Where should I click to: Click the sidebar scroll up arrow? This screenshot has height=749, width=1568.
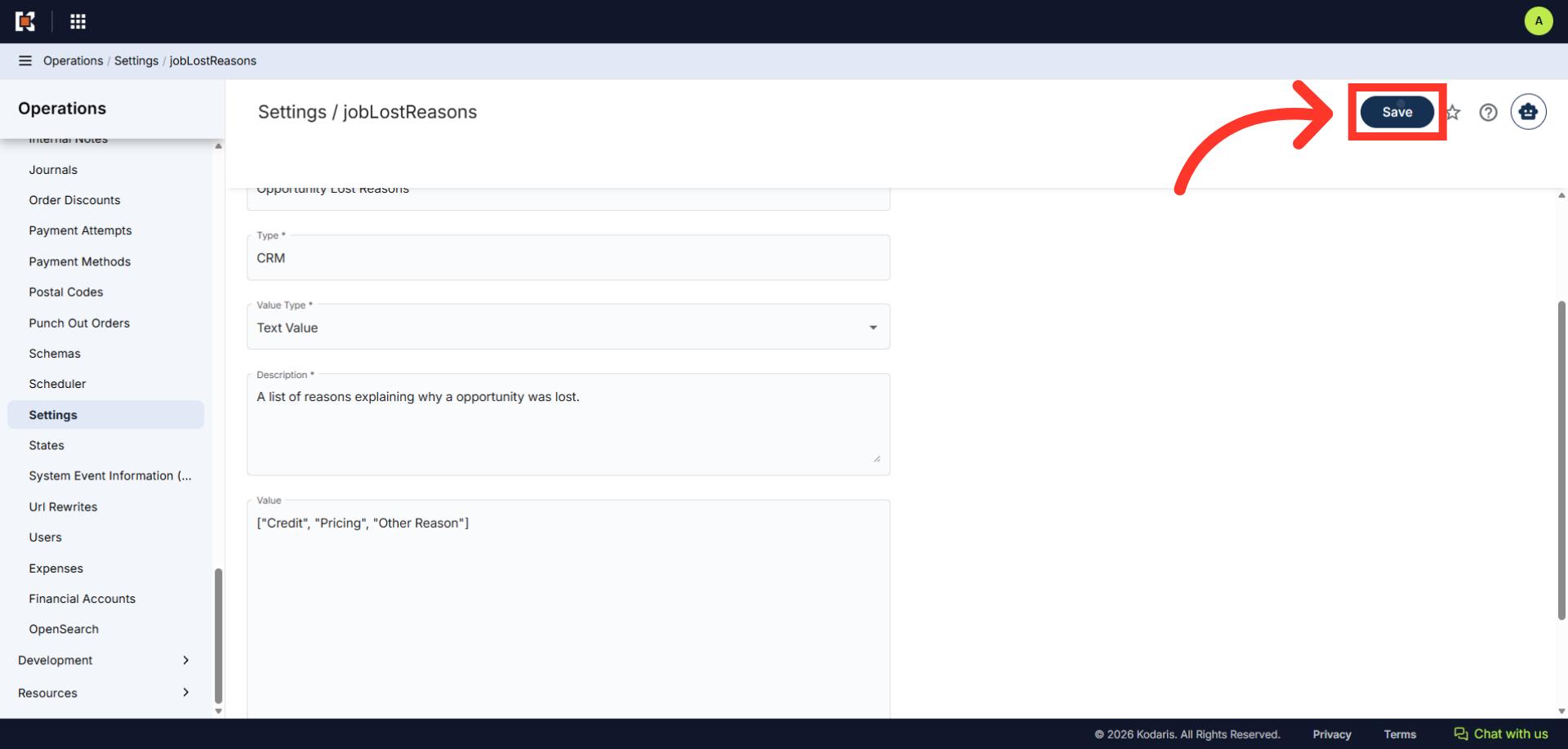pyautogui.click(x=218, y=145)
